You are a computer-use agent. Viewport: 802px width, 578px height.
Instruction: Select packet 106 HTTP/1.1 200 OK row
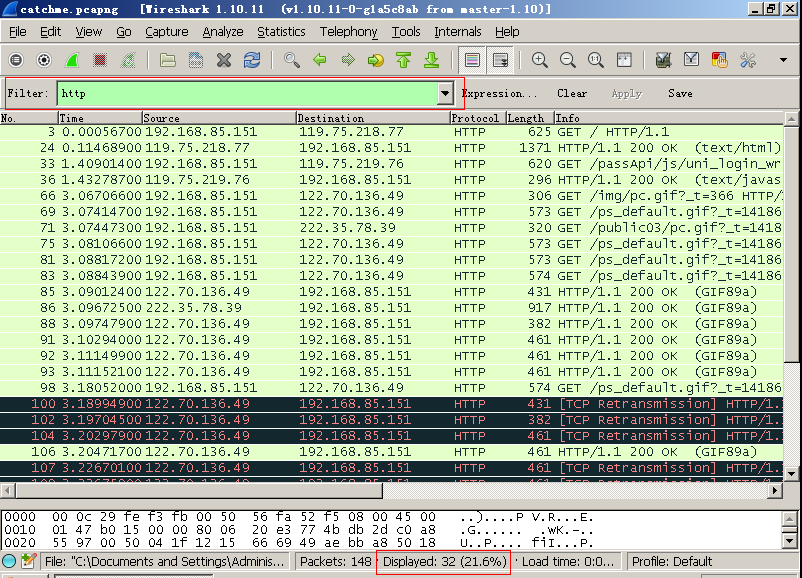click(x=391, y=452)
